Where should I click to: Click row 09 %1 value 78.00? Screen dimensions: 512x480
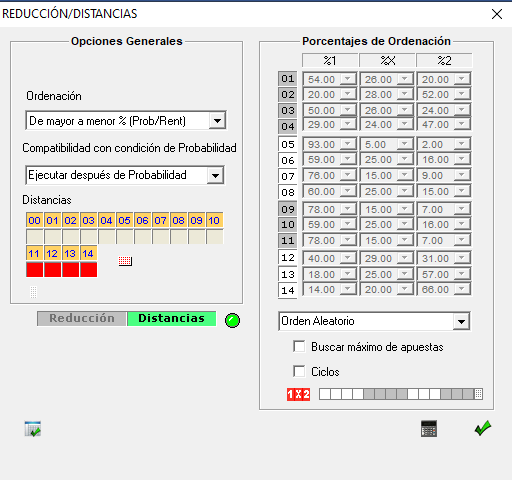click(321, 209)
